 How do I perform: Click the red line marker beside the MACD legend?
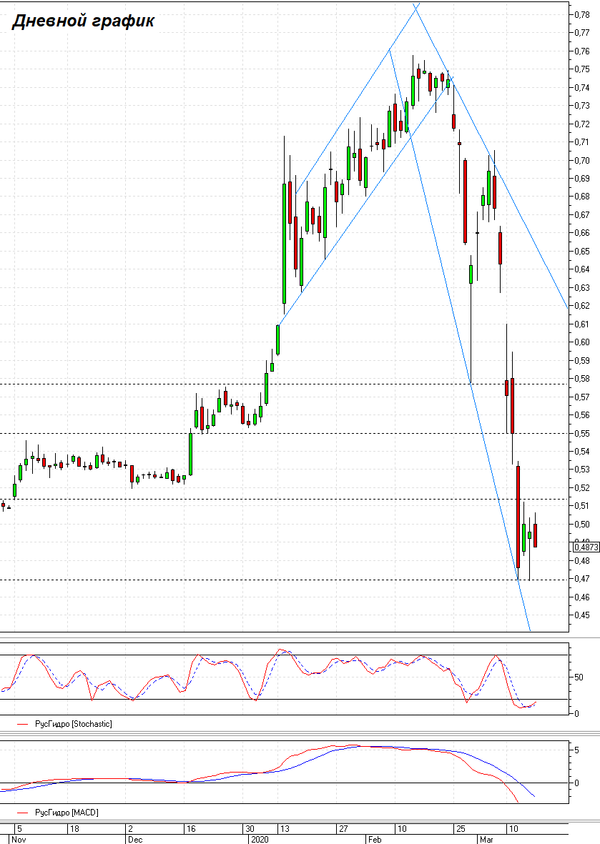22,813
